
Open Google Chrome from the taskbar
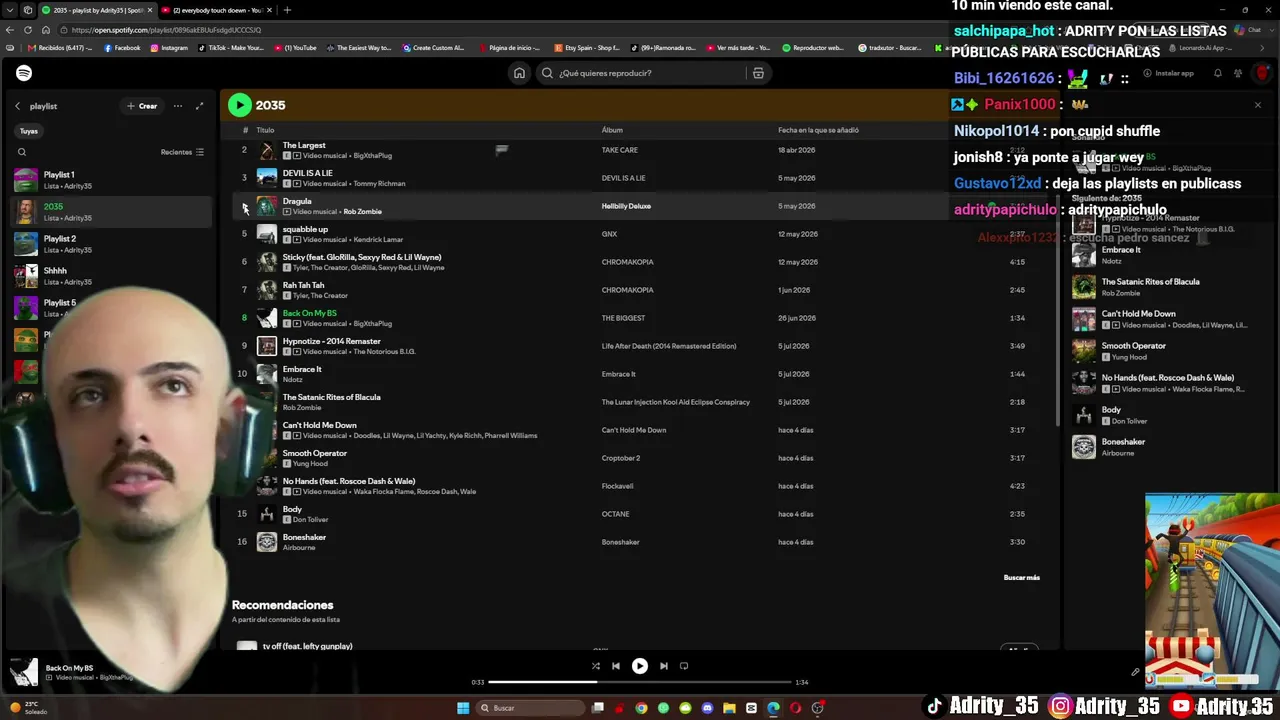point(641,708)
